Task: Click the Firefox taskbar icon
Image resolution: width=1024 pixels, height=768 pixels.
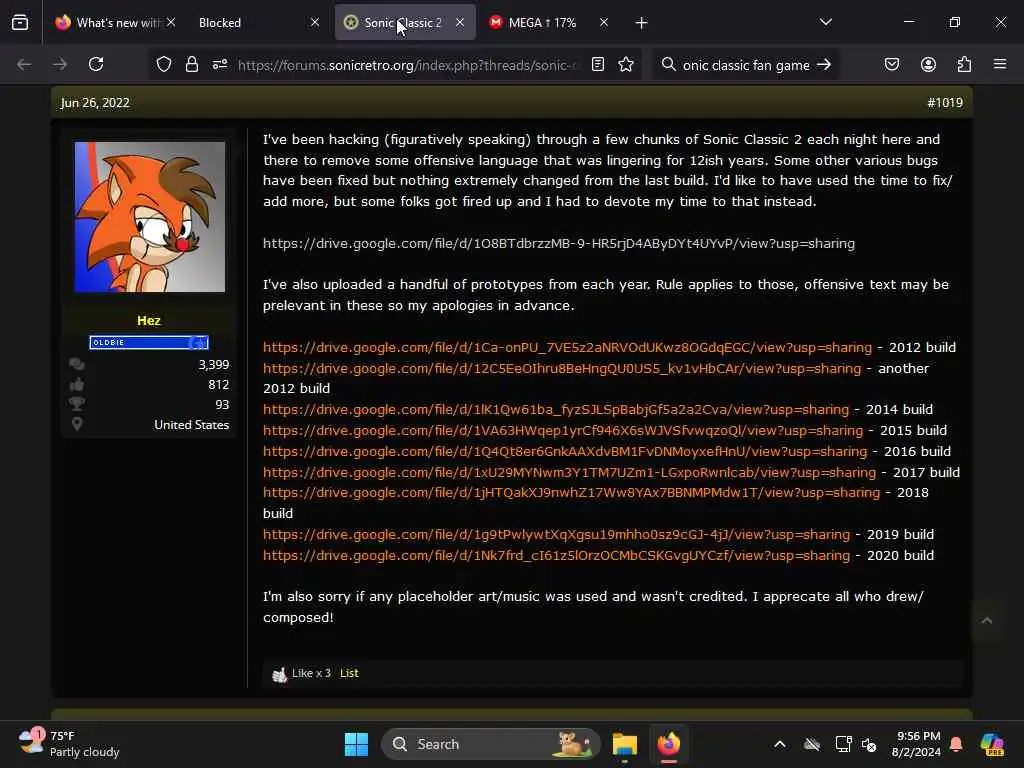Action: 669,744
